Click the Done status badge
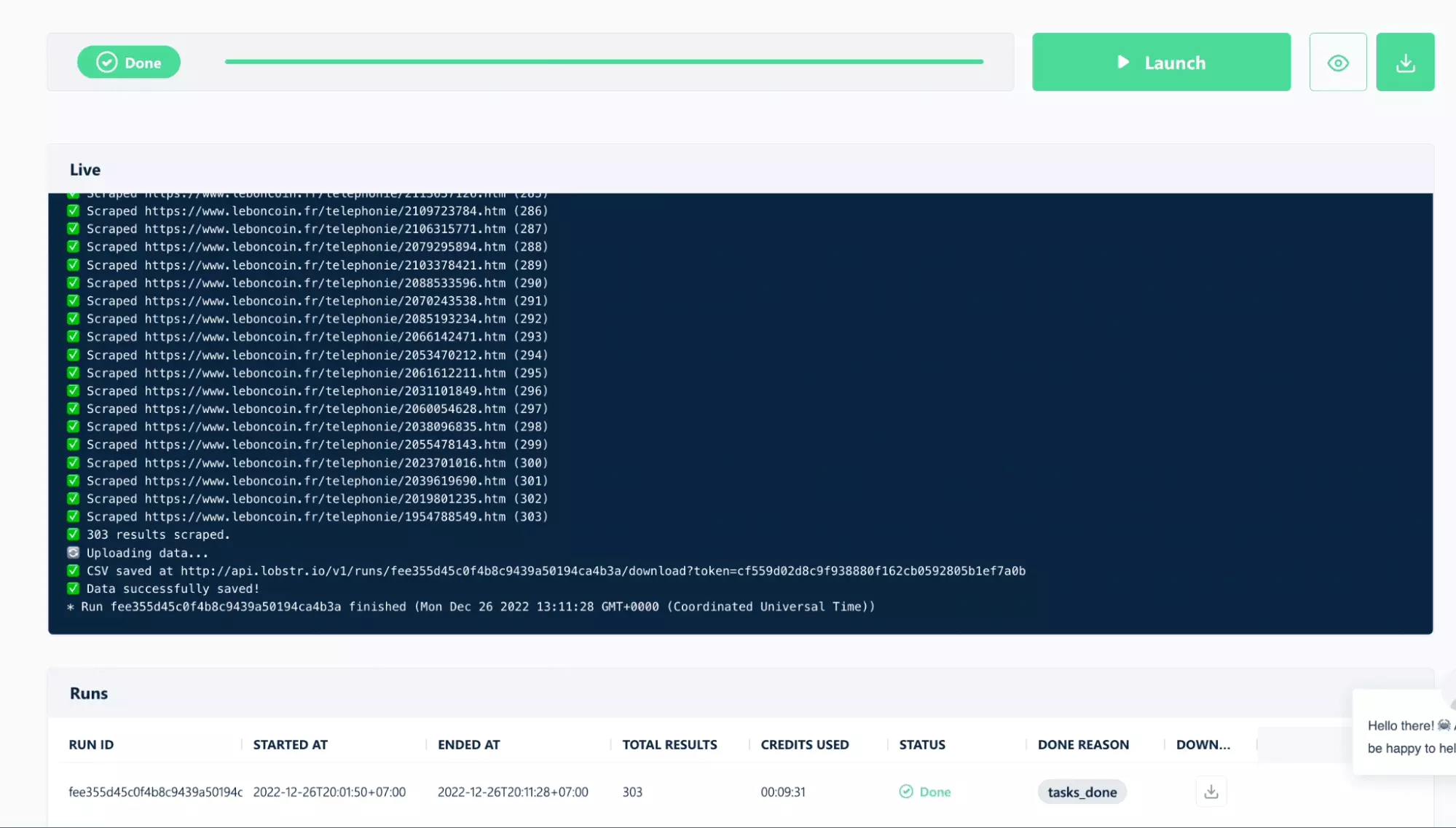The image size is (1456, 828). click(129, 63)
